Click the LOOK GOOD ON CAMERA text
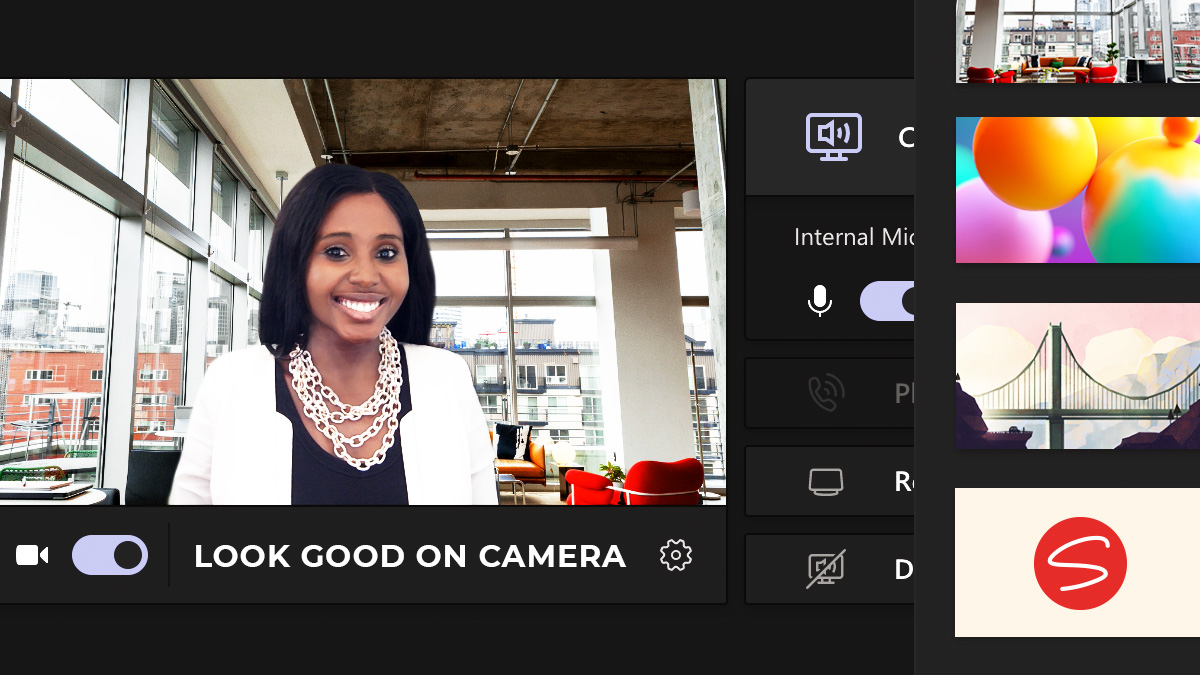This screenshot has width=1200, height=675. (x=410, y=556)
